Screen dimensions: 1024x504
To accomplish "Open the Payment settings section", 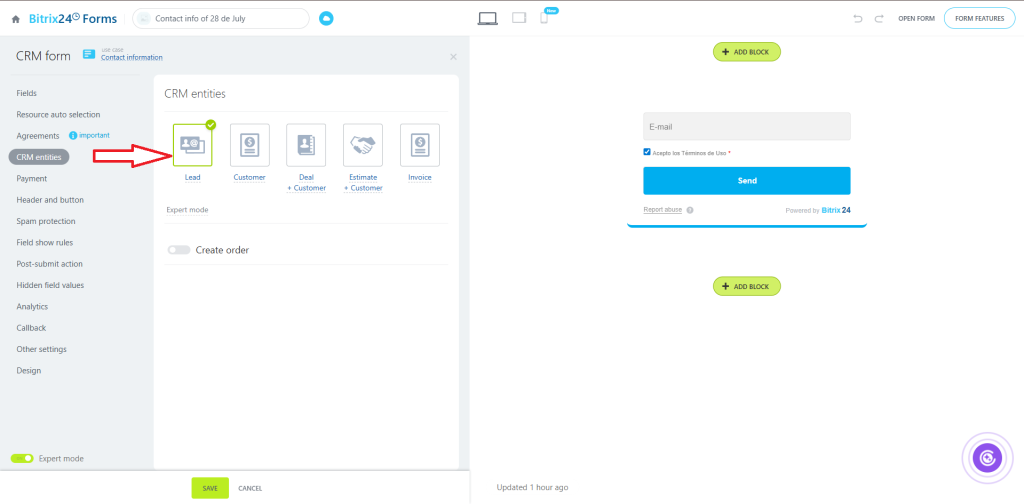I will [32, 178].
